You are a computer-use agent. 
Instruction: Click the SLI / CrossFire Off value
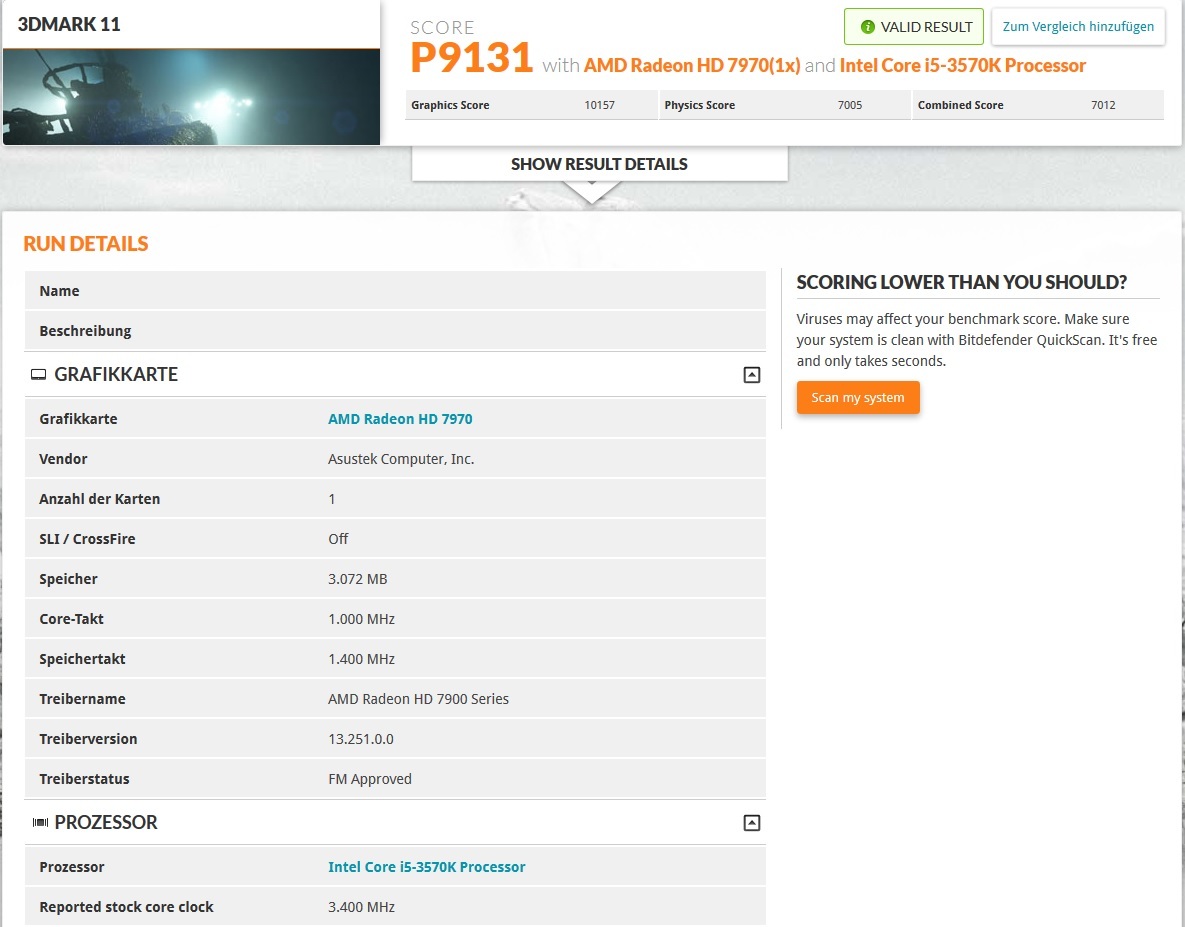[338, 539]
